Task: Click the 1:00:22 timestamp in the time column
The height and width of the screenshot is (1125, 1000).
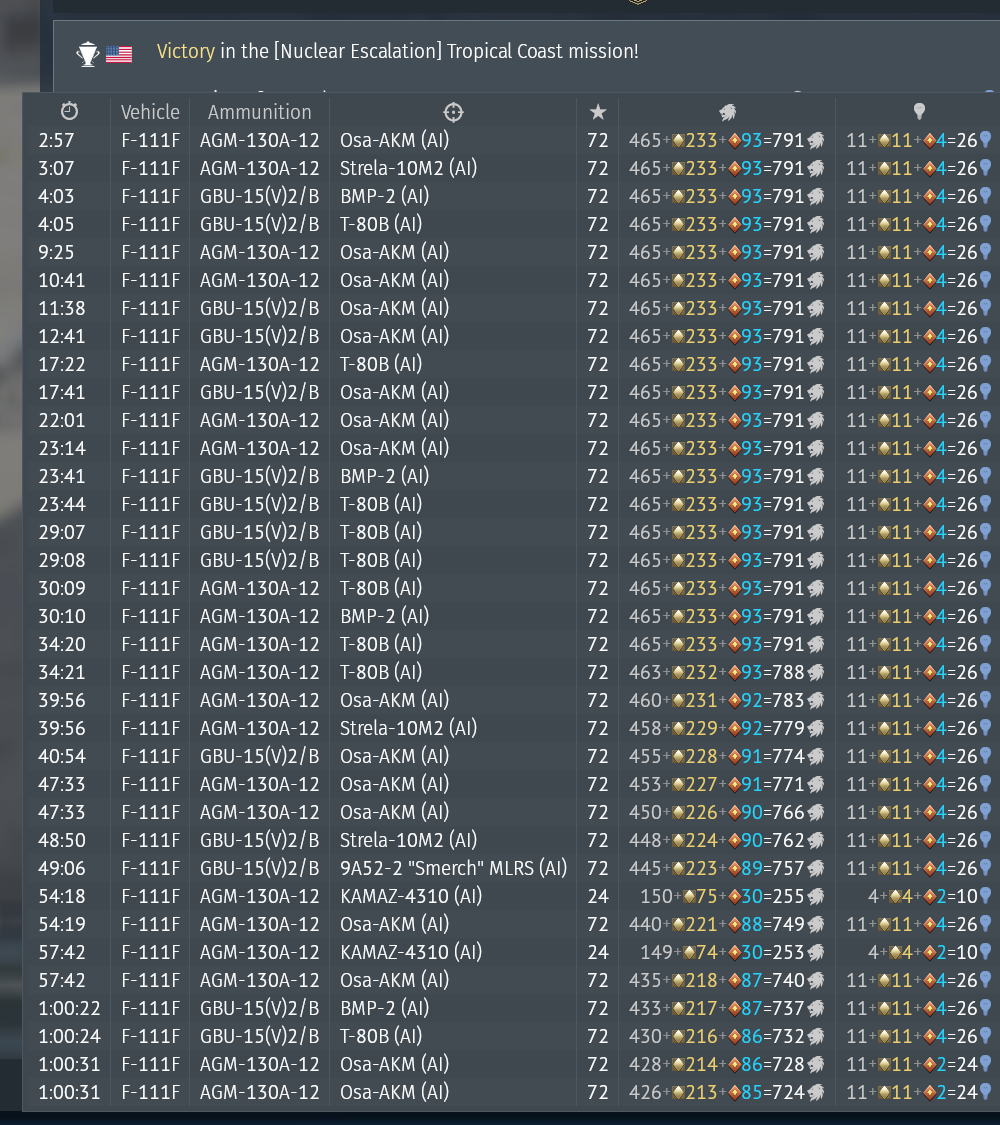Action: tap(70, 1008)
